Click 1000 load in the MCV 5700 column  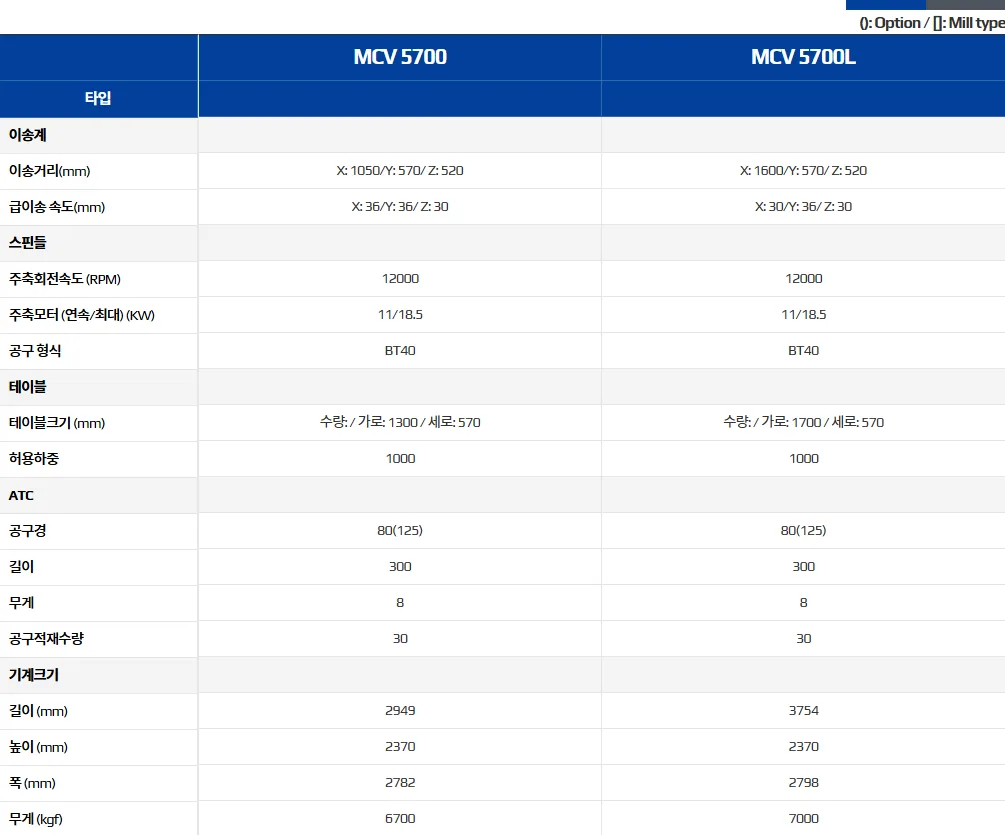tap(400, 459)
